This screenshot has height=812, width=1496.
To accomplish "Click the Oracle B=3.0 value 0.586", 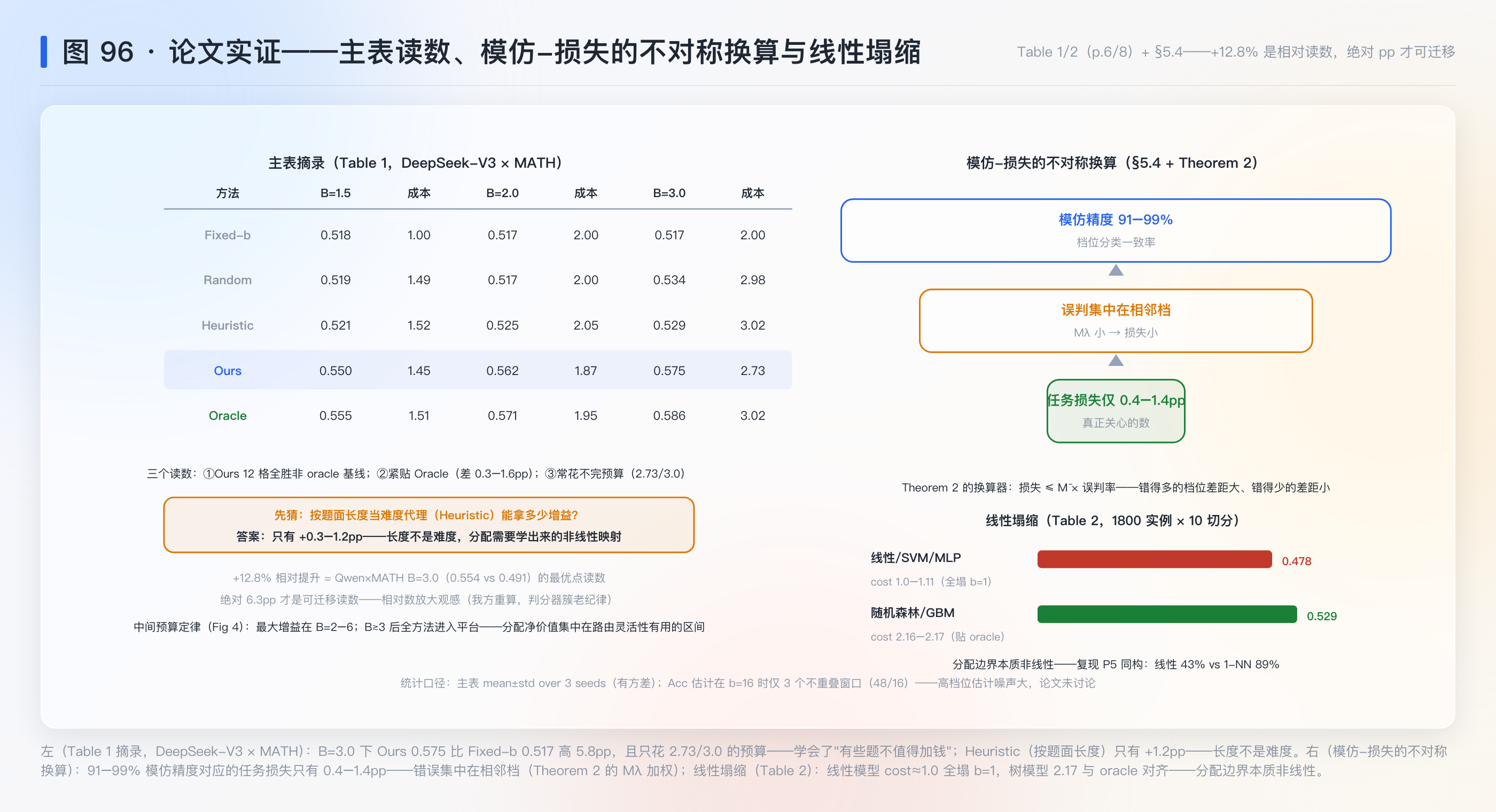I will point(669,415).
